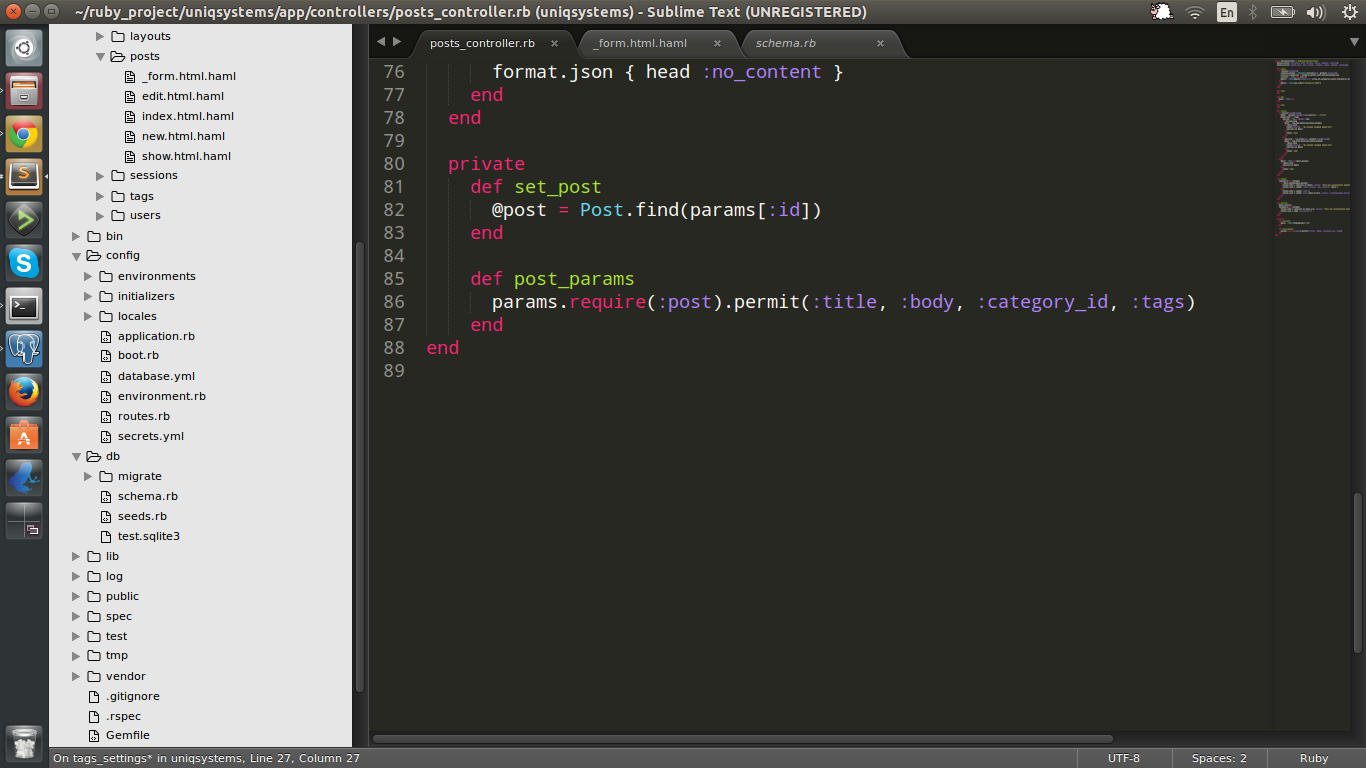This screenshot has width=1366, height=768.
Task: Open secrets.yml in the sidebar
Action: tap(151, 436)
